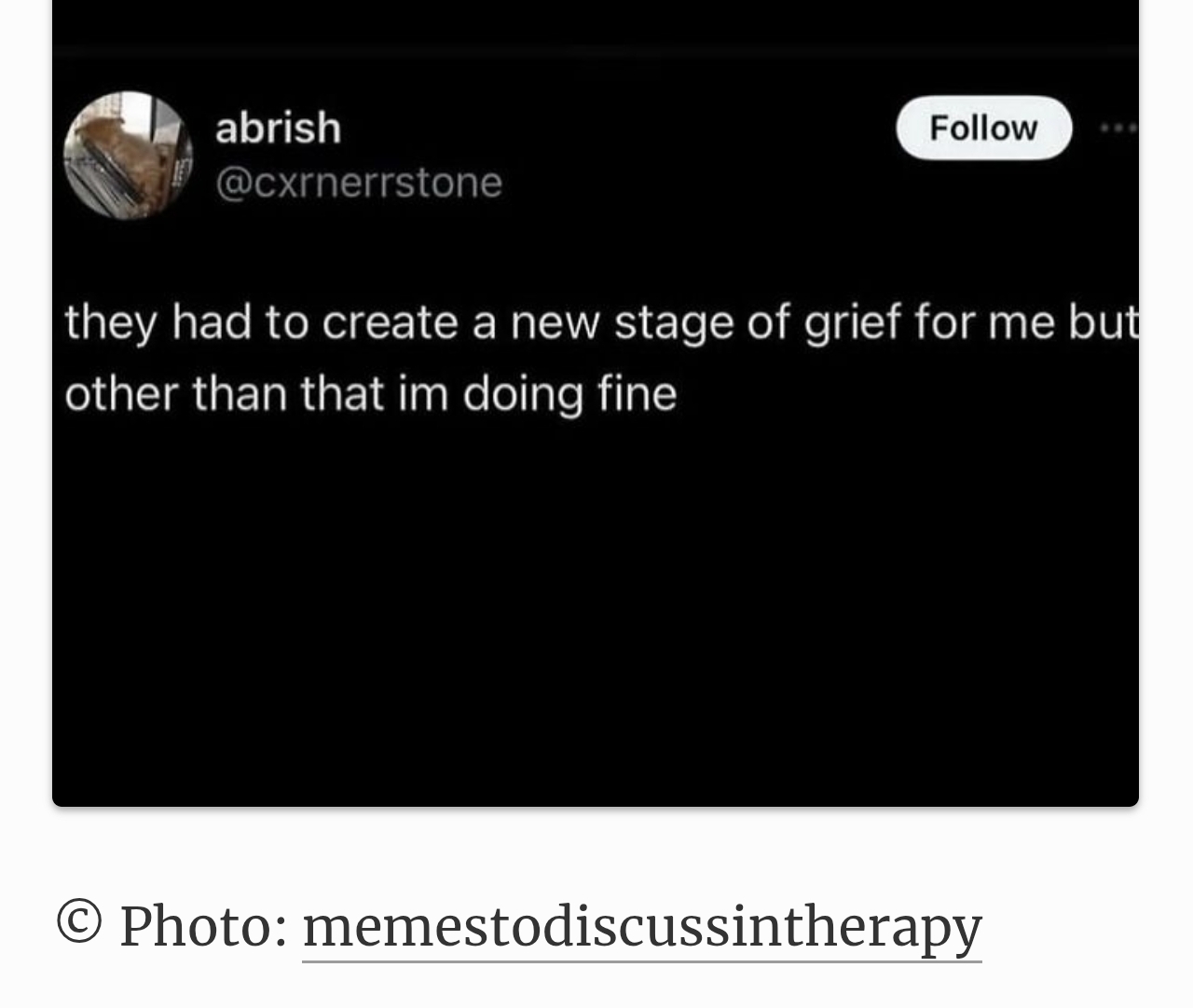This screenshot has width=1193, height=1008.
Task: Click the Follow button
Action: tap(983, 128)
